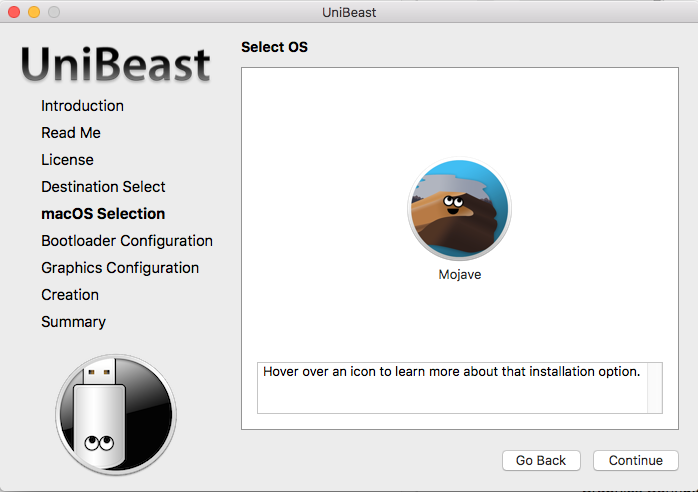Open the Read Me step
Image resolution: width=698 pixels, height=492 pixels.
[x=71, y=133]
